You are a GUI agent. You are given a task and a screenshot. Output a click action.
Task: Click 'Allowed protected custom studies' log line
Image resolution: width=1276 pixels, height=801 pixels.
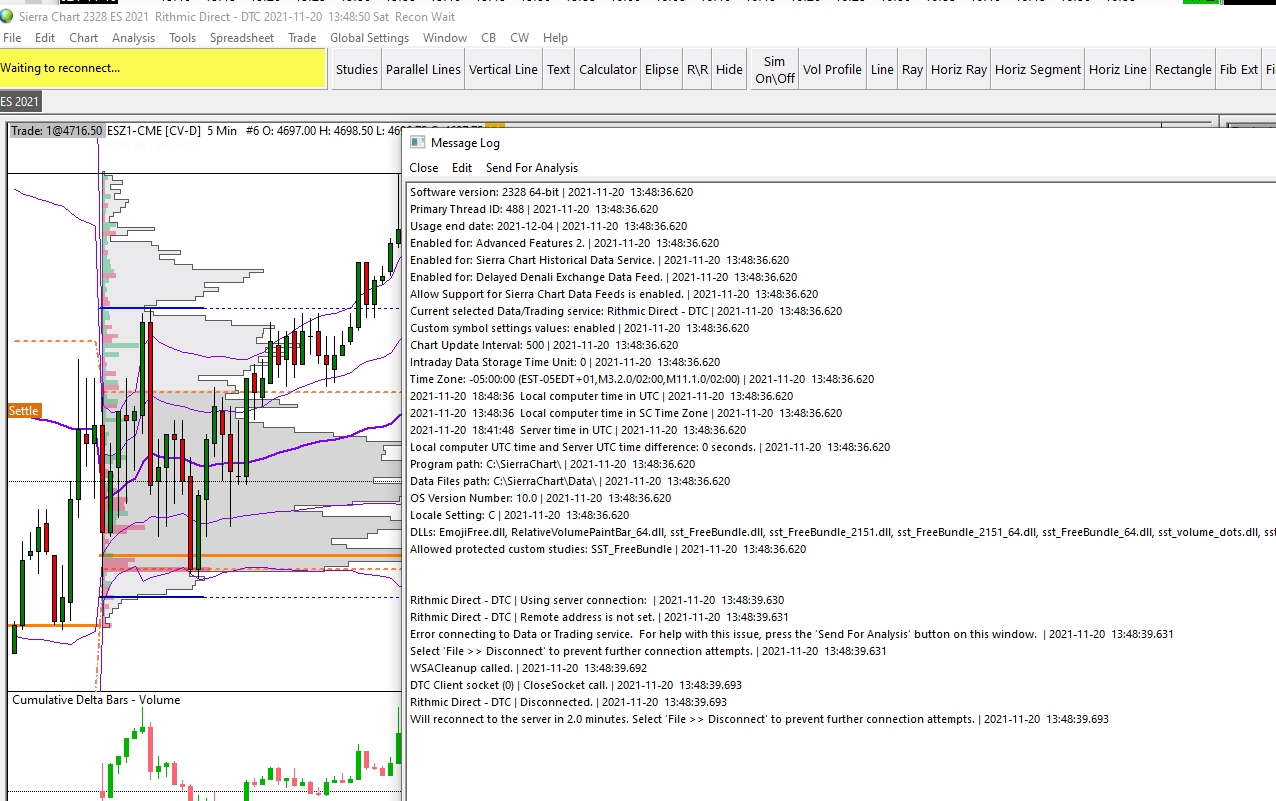coord(608,549)
